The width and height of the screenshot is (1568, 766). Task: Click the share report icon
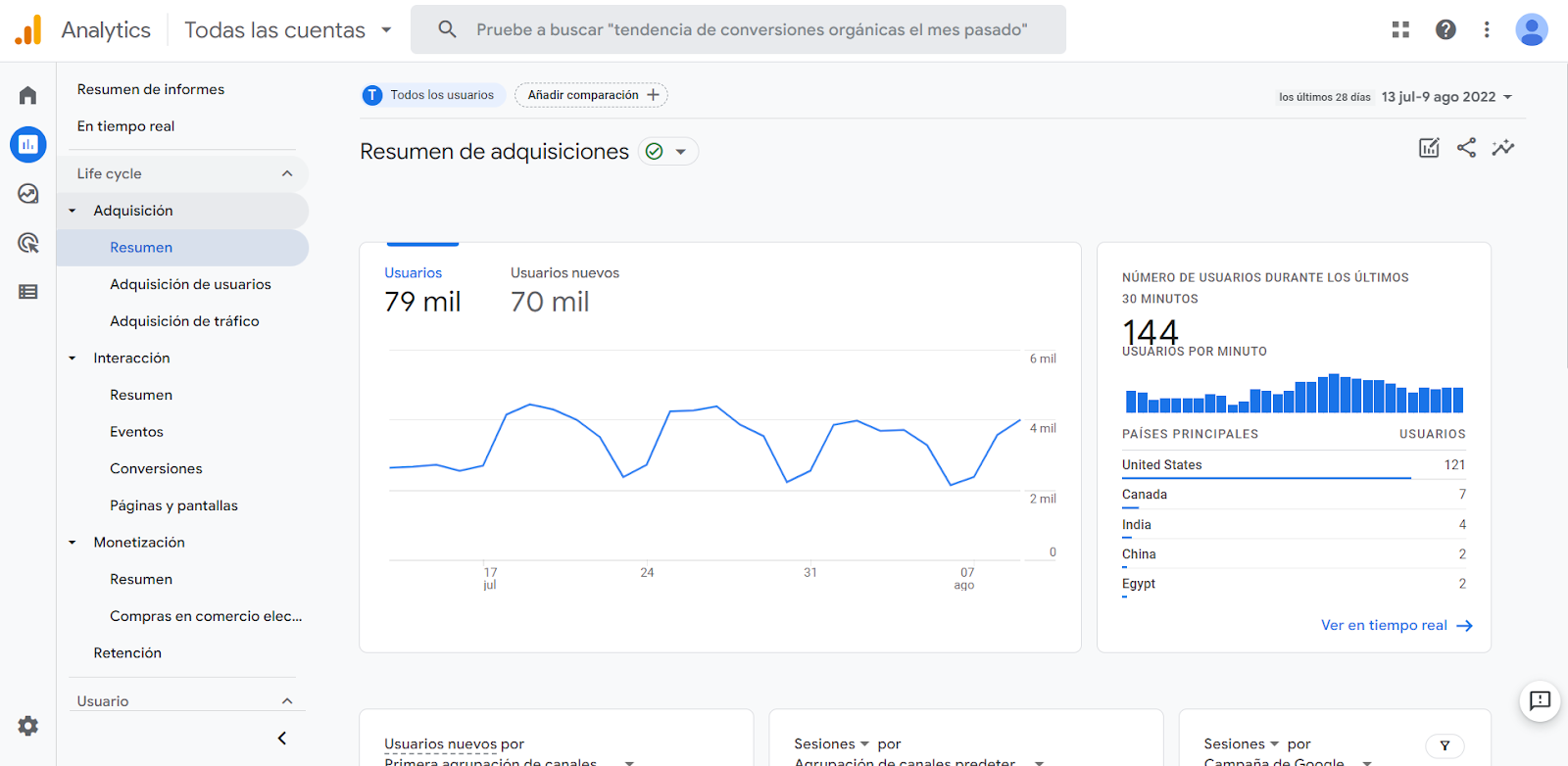point(1466,148)
